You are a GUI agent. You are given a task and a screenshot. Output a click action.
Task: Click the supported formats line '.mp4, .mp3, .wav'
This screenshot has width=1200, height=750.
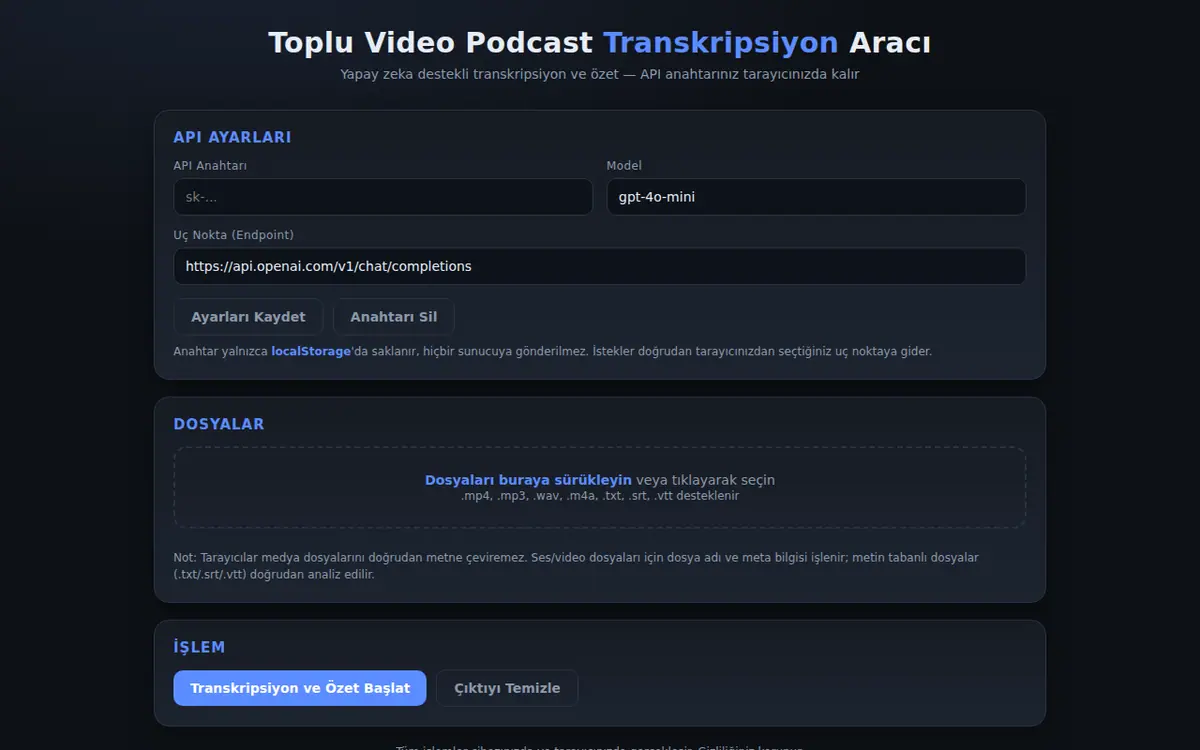point(600,496)
